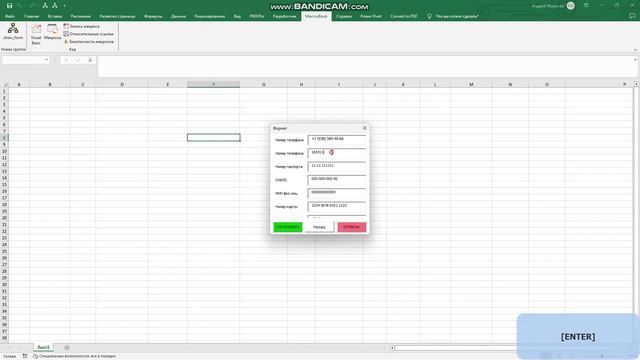Select column M header
This screenshot has width=640, height=360.
(x=471, y=84)
